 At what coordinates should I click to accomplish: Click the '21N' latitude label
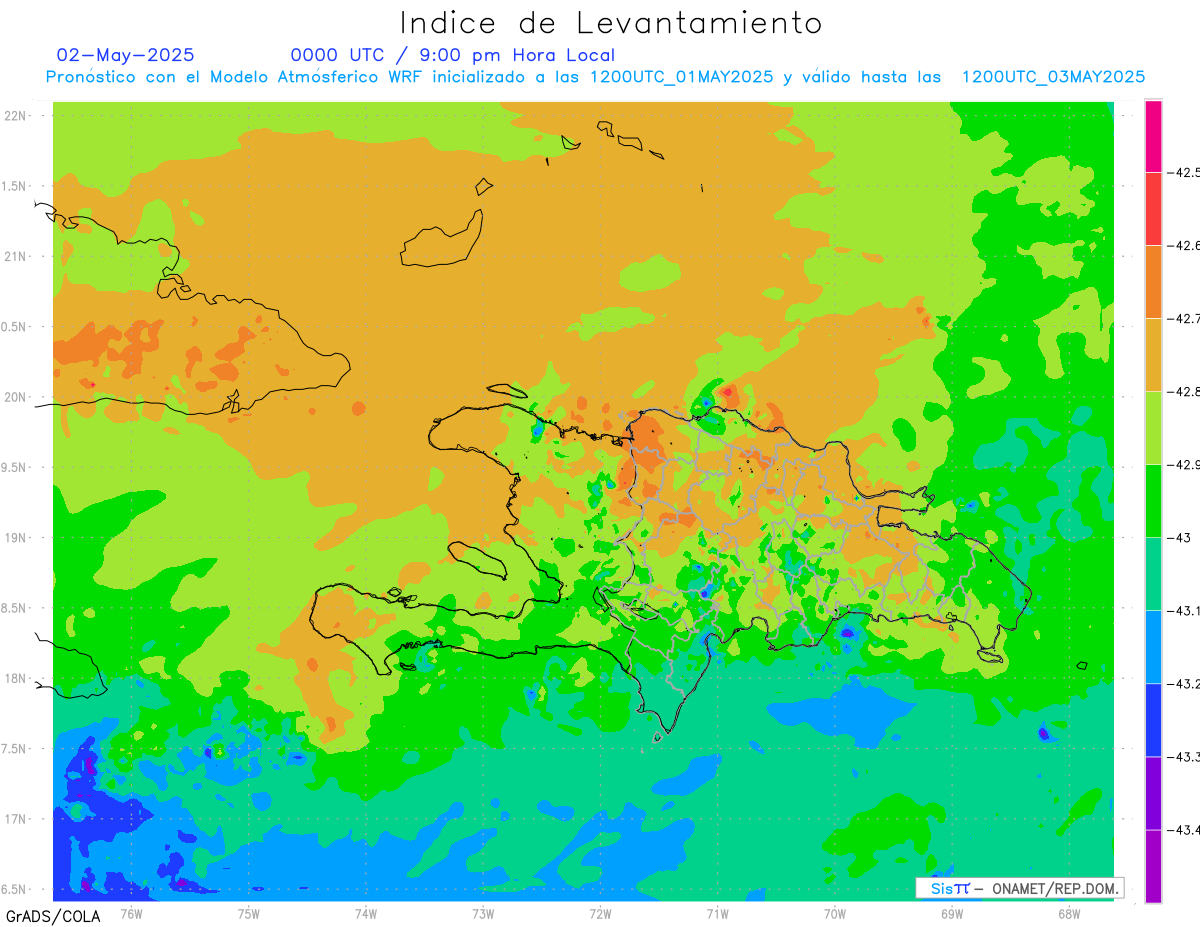[16, 256]
